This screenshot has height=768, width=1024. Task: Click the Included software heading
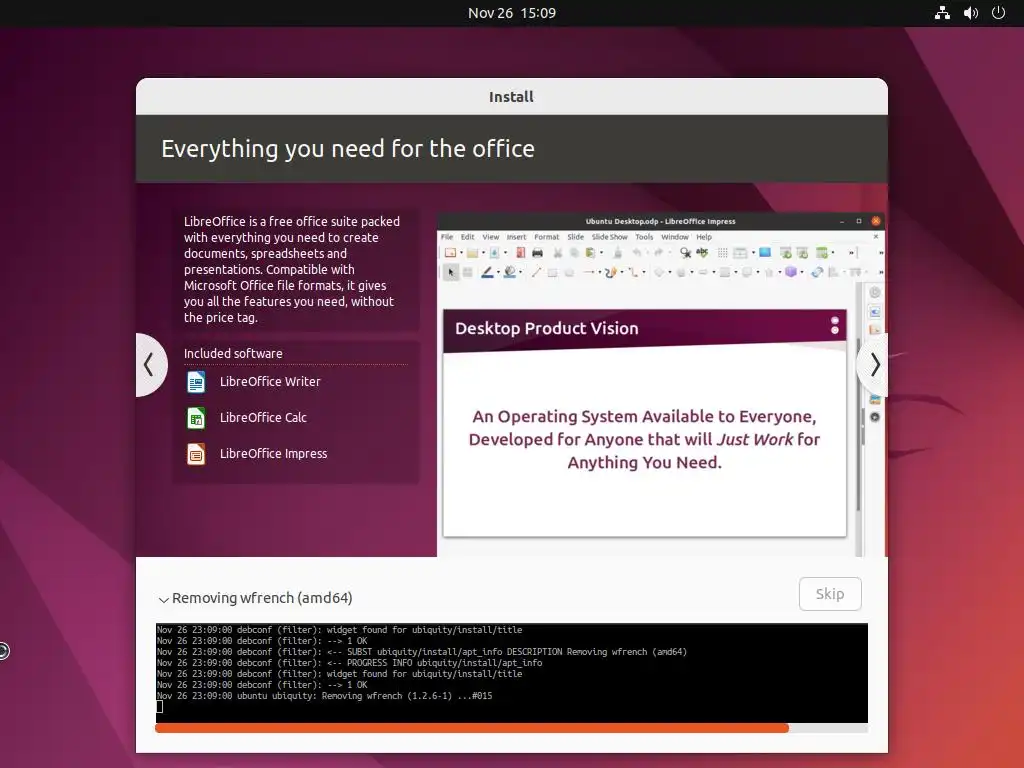point(233,353)
